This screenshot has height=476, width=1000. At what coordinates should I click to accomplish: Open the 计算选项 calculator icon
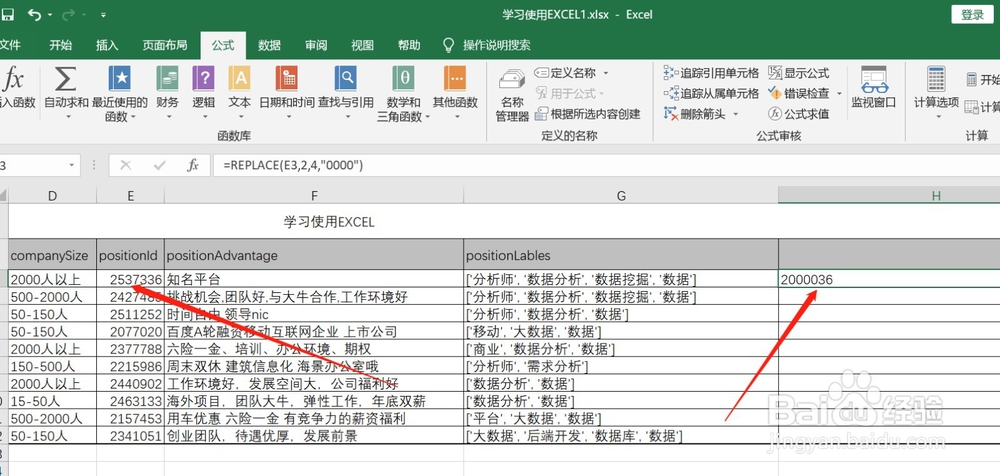click(936, 80)
